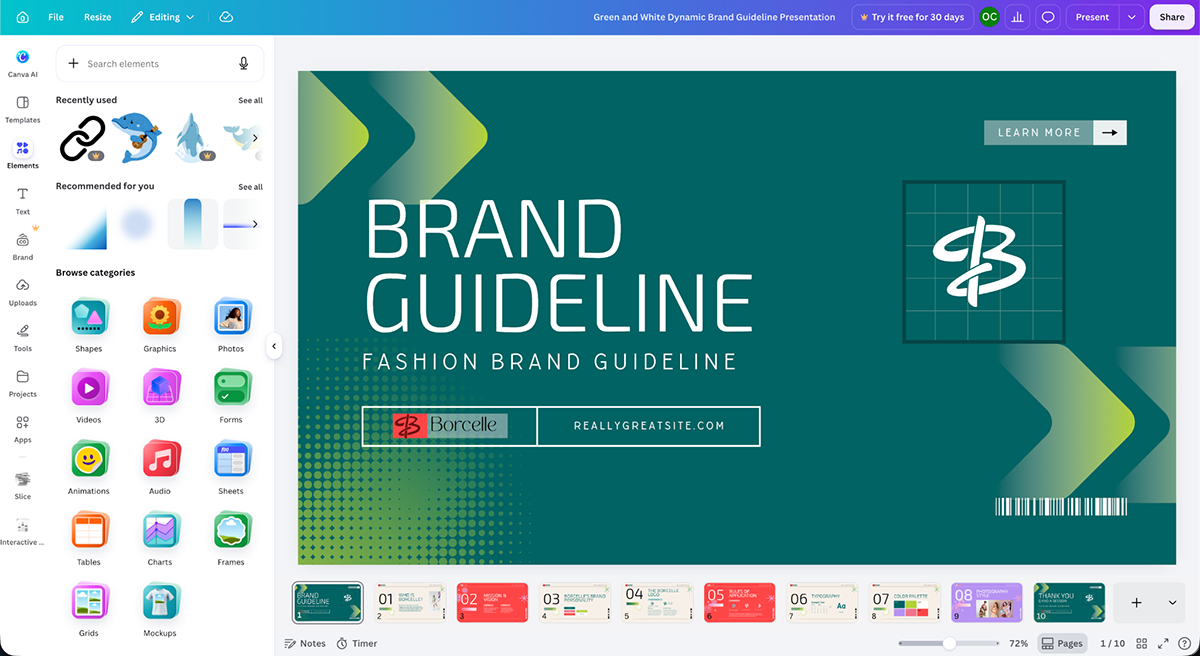Open the Grids category

pyautogui.click(x=89, y=610)
